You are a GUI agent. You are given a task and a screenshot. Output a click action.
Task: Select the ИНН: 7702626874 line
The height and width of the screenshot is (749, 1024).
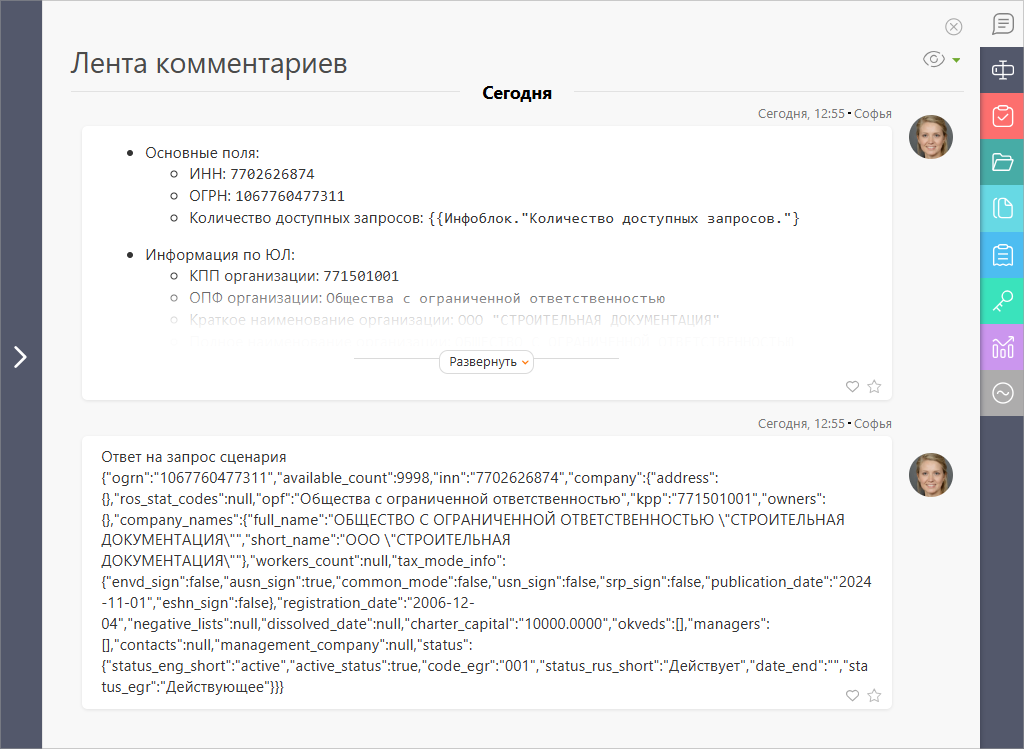[252, 174]
